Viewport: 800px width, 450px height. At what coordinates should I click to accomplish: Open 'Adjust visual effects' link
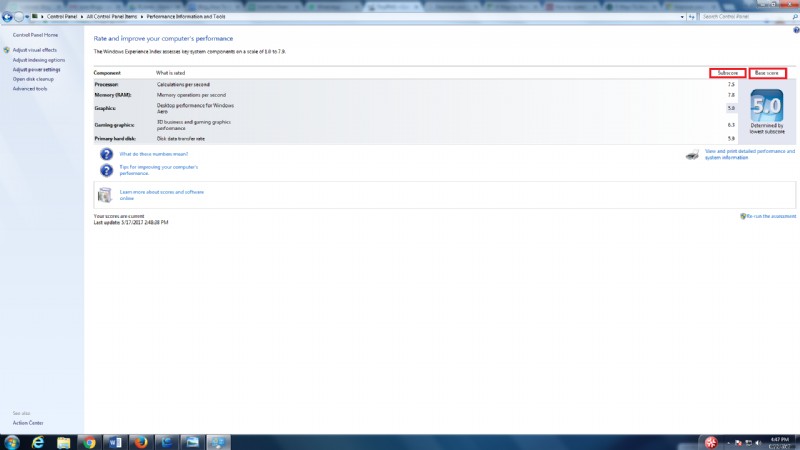pyautogui.click(x=35, y=50)
